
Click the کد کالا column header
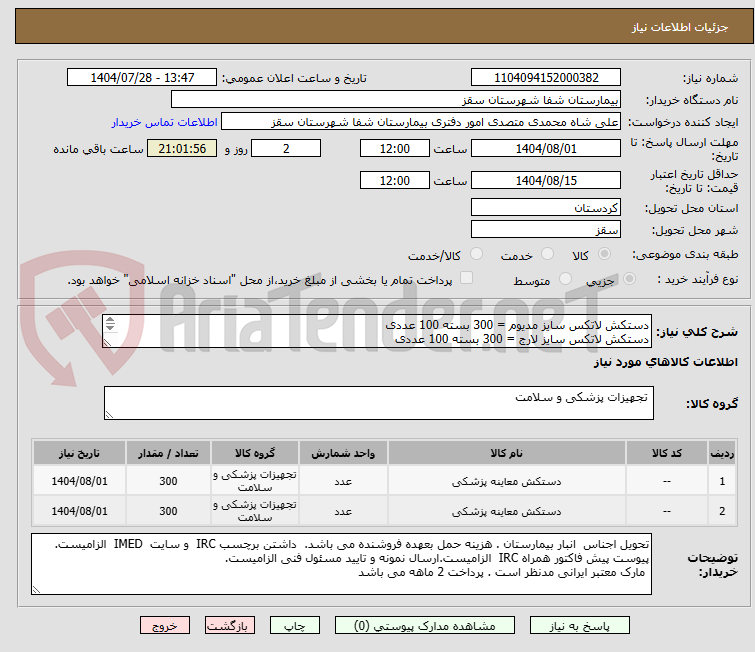(x=666, y=453)
